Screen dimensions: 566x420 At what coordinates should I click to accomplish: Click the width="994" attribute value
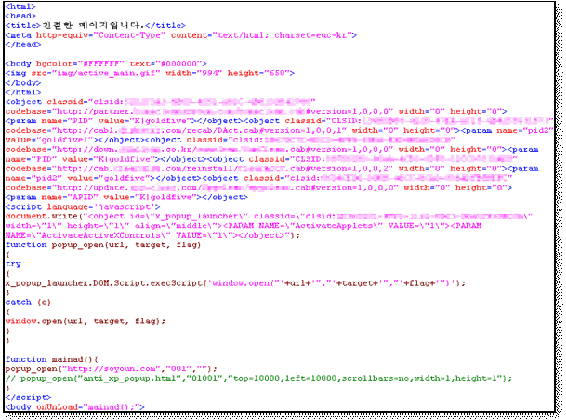194,73
